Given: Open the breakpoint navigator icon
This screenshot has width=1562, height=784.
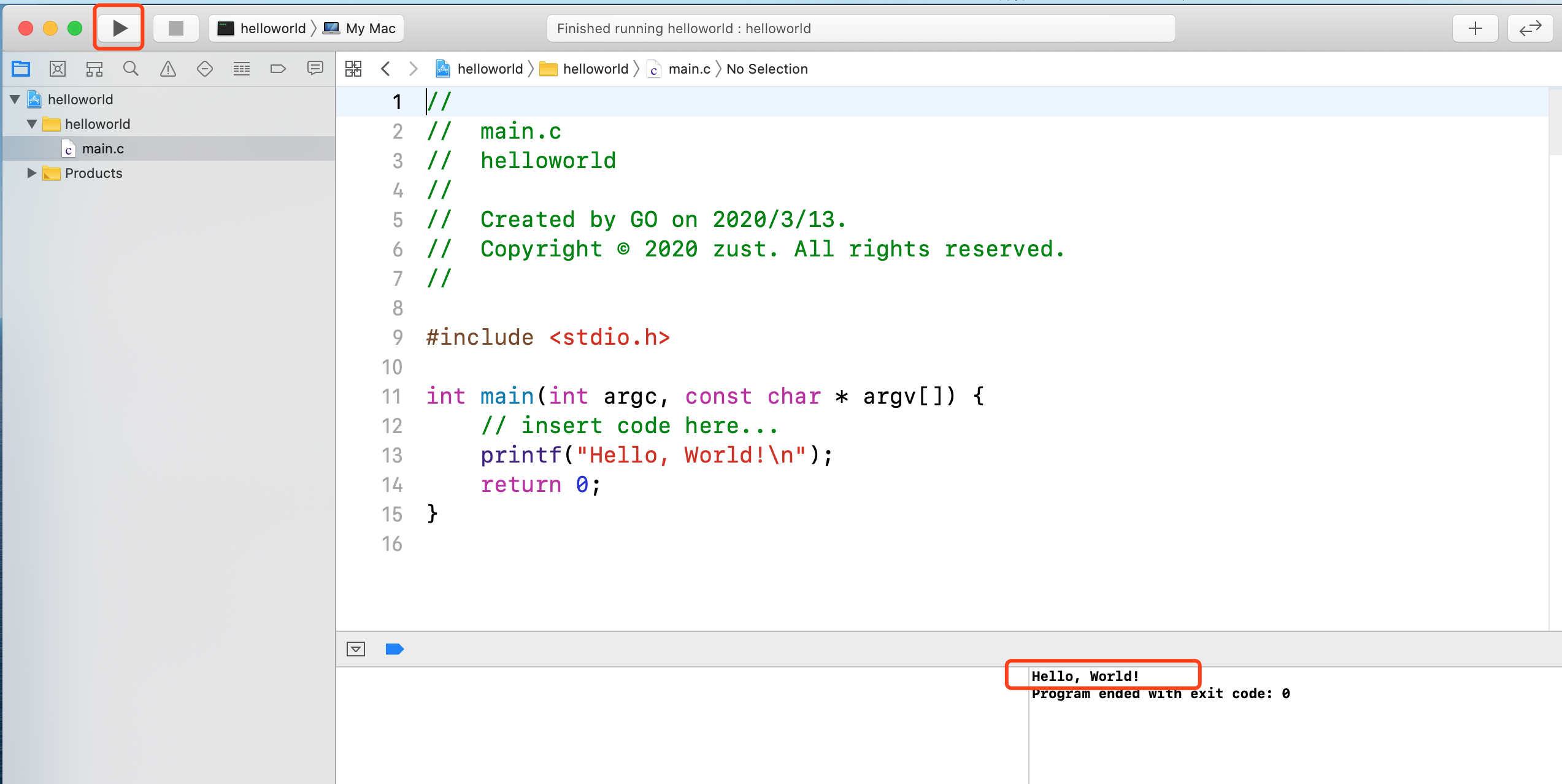Looking at the screenshot, I should coord(278,69).
